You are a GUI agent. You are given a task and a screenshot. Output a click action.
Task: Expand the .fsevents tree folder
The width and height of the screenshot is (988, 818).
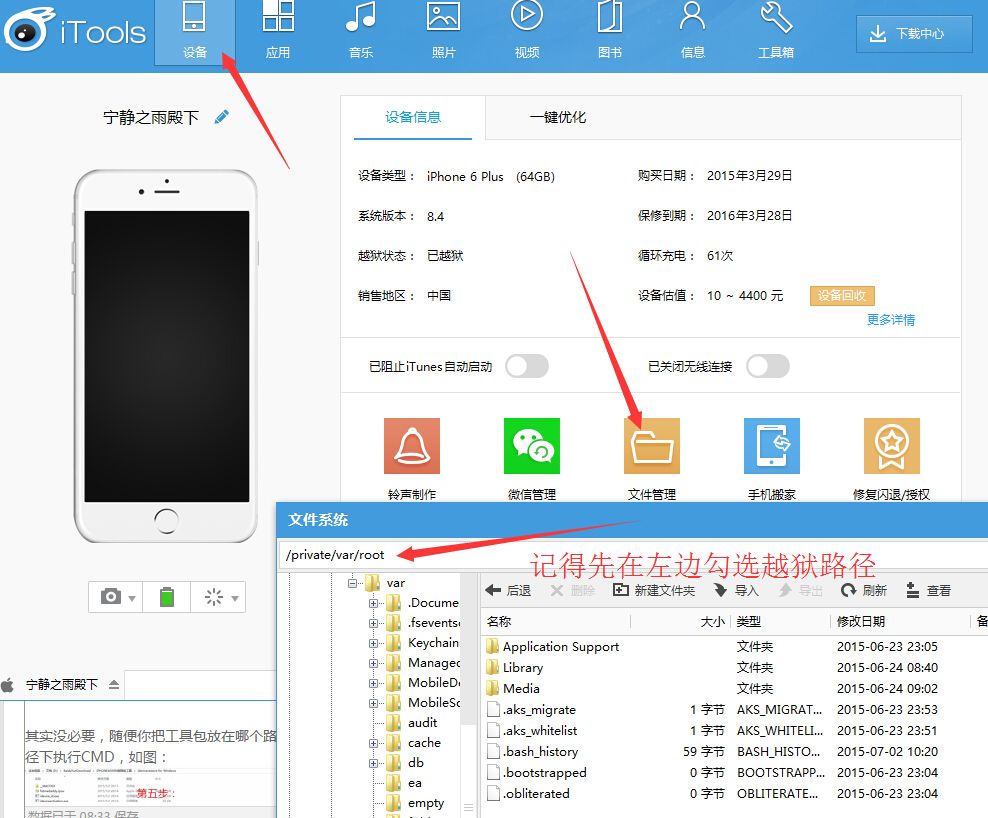(x=374, y=623)
